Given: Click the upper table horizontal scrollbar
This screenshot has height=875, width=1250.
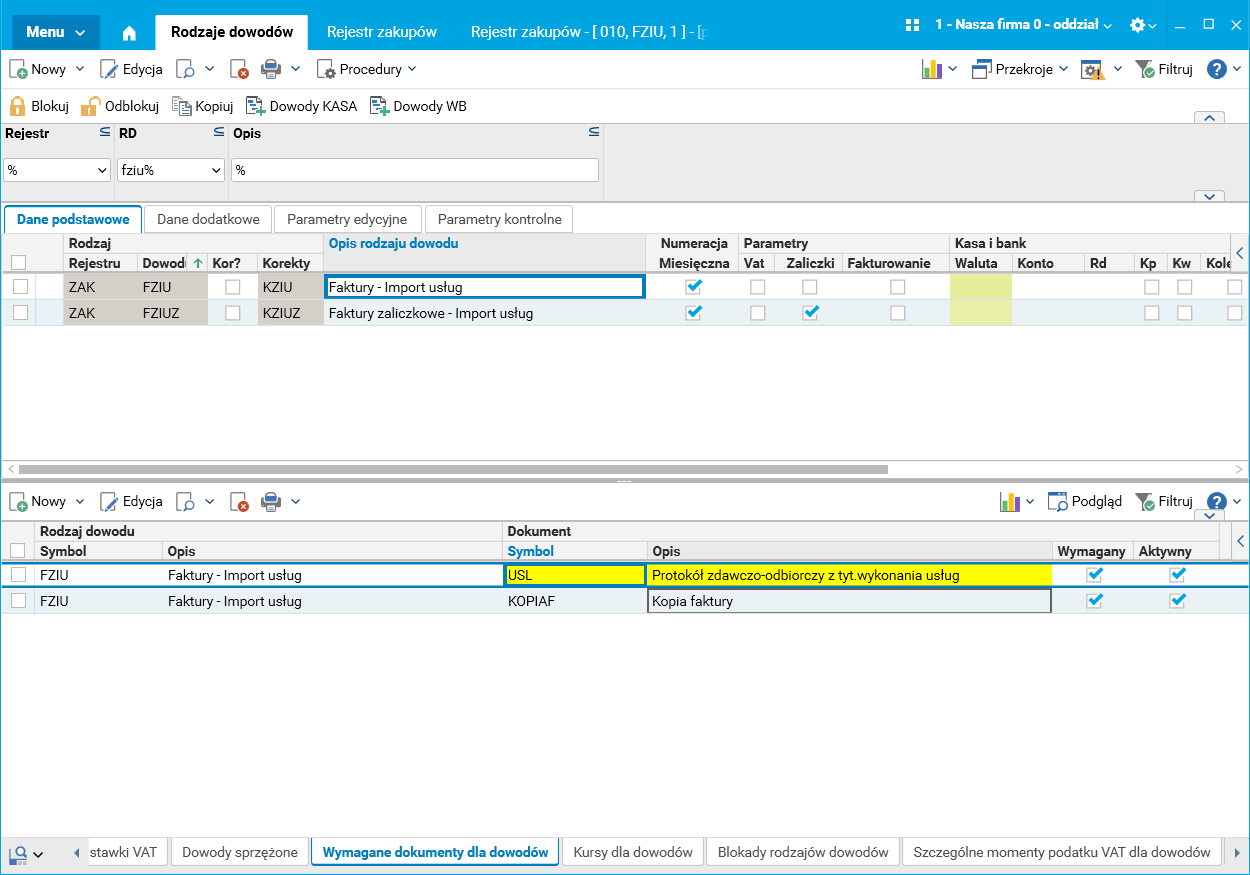Looking at the screenshot, I should [453, 468].
